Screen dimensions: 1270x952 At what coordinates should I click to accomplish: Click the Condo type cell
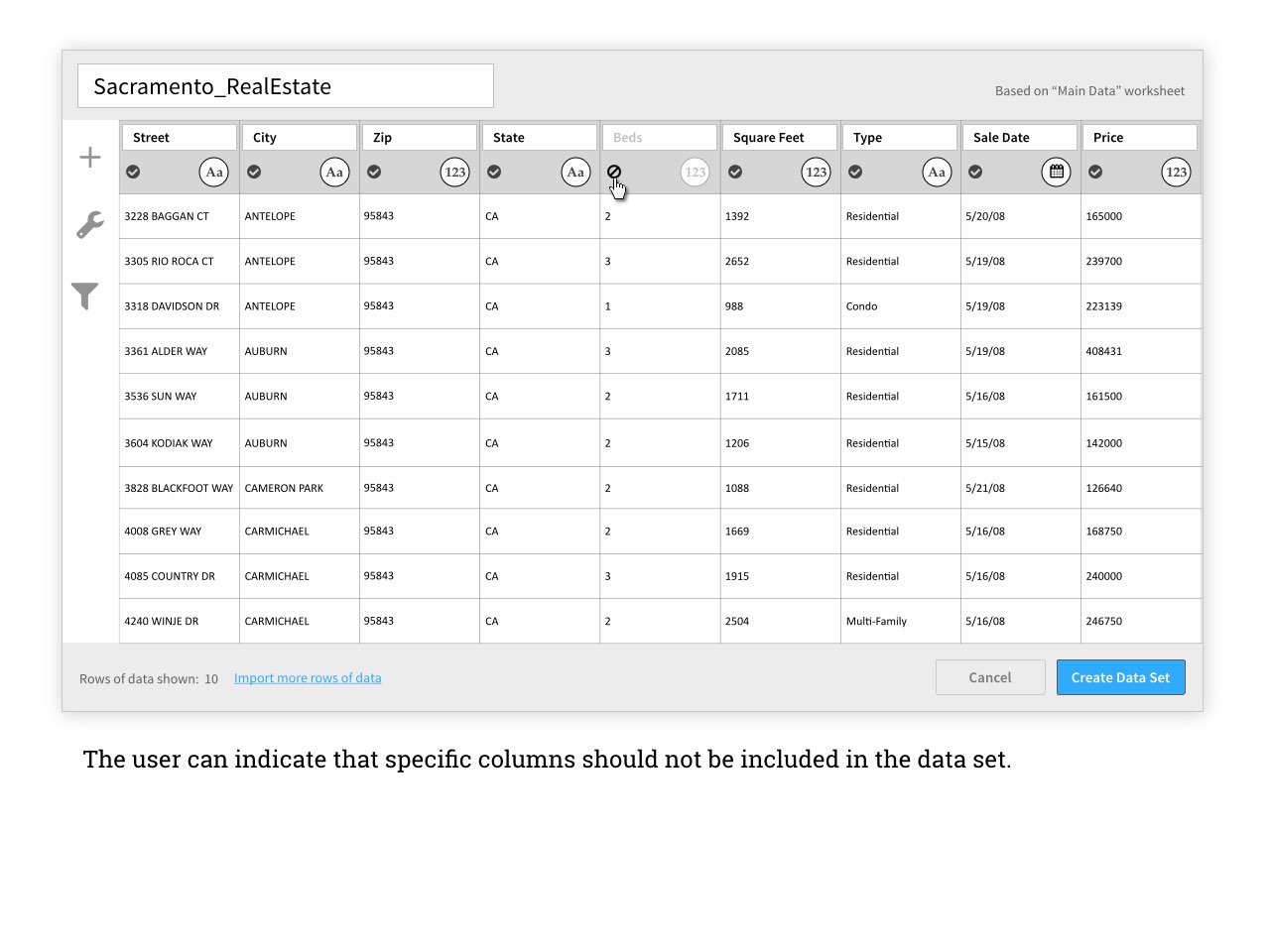click(901, 306)
